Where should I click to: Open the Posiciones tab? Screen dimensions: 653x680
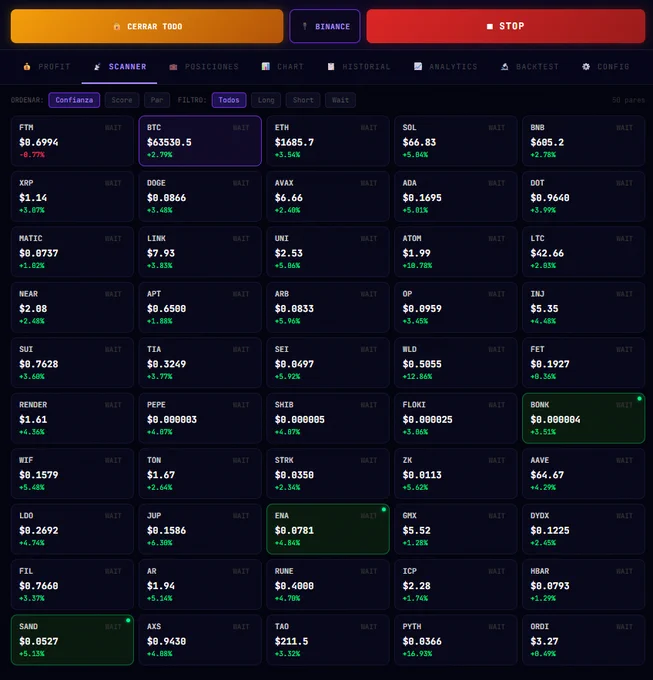click(x=204, y=67)
